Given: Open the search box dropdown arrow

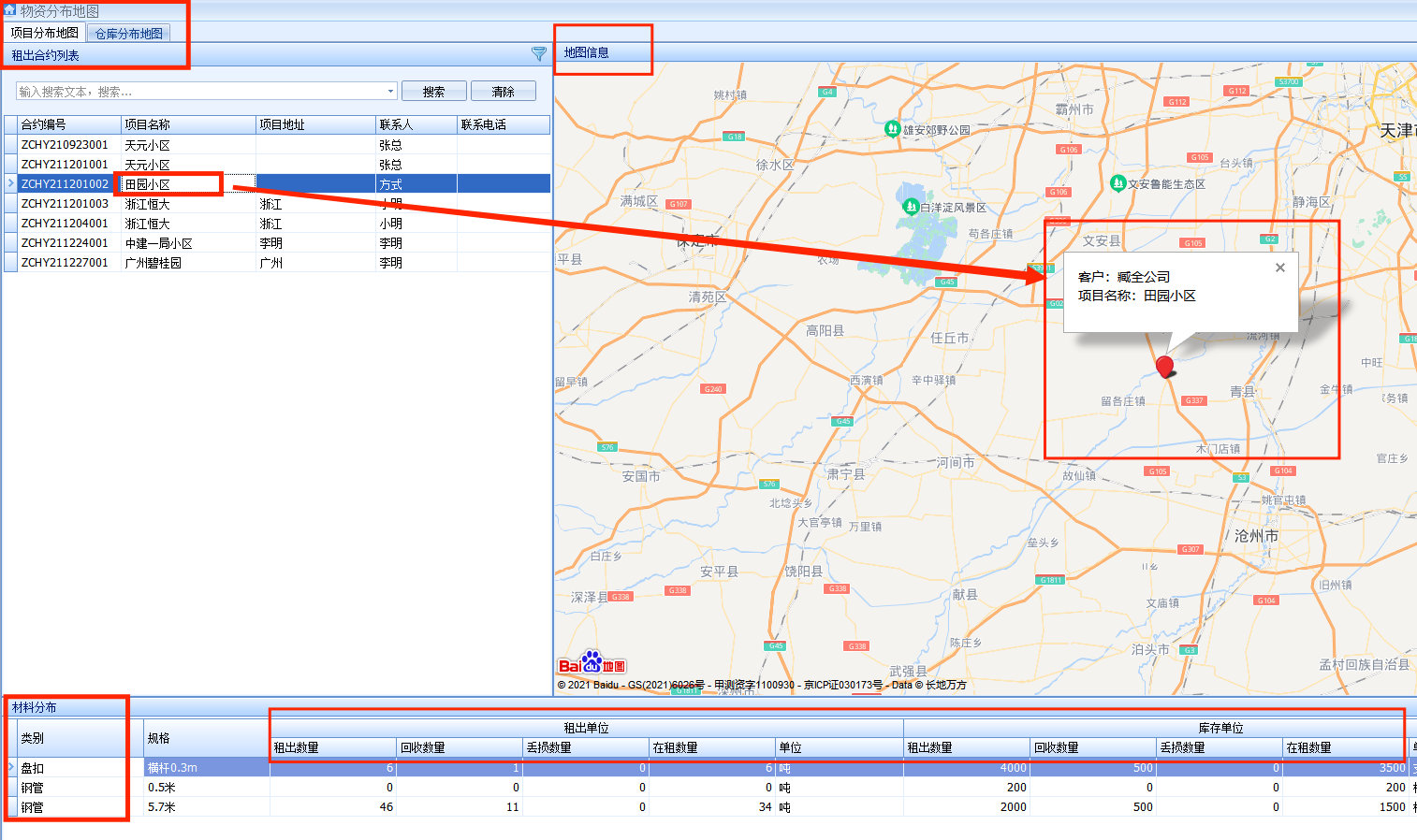Looking at the screenshot, I should [391, 92].
